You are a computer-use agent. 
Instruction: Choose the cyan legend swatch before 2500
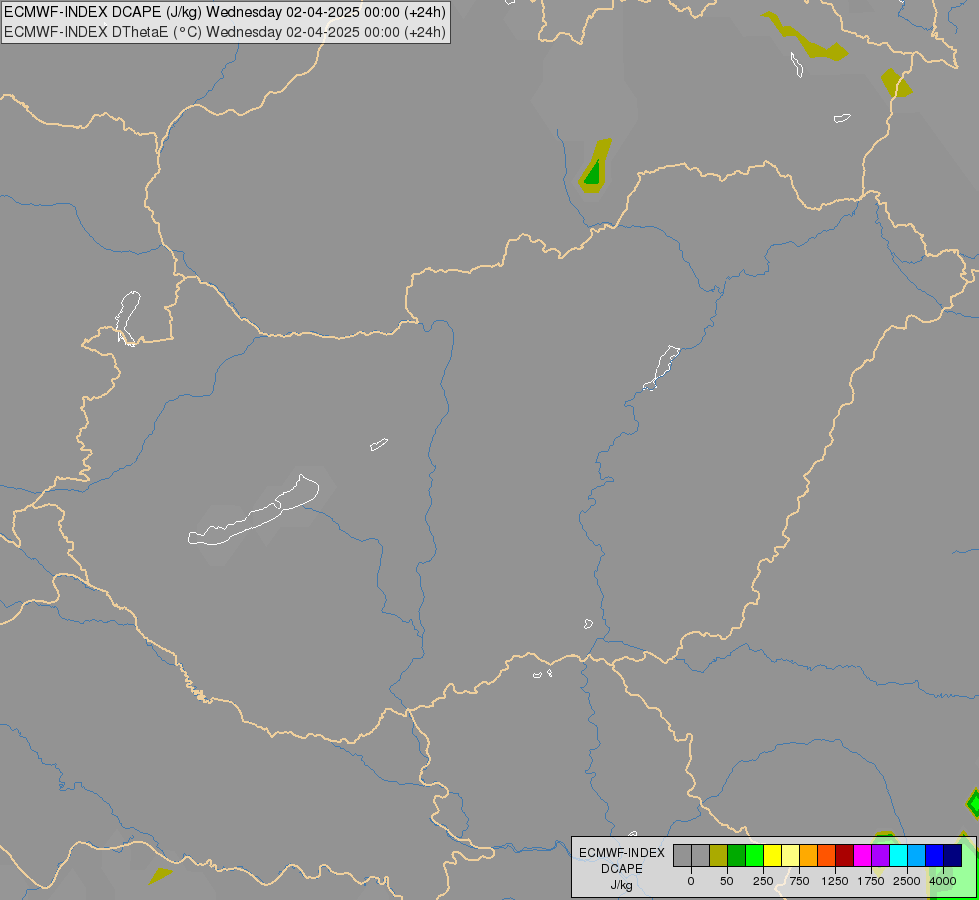tap(898, 855)
